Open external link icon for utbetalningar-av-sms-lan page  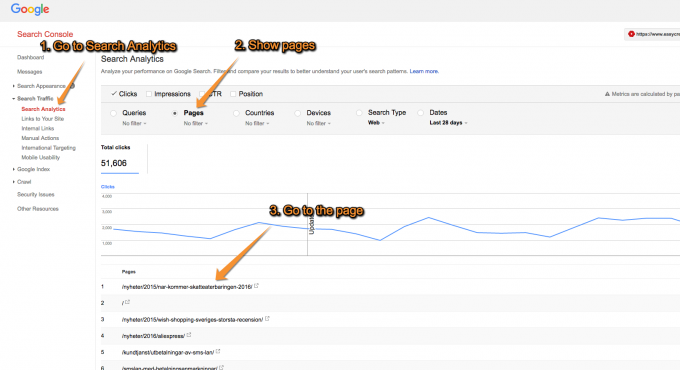pos(218,351)
